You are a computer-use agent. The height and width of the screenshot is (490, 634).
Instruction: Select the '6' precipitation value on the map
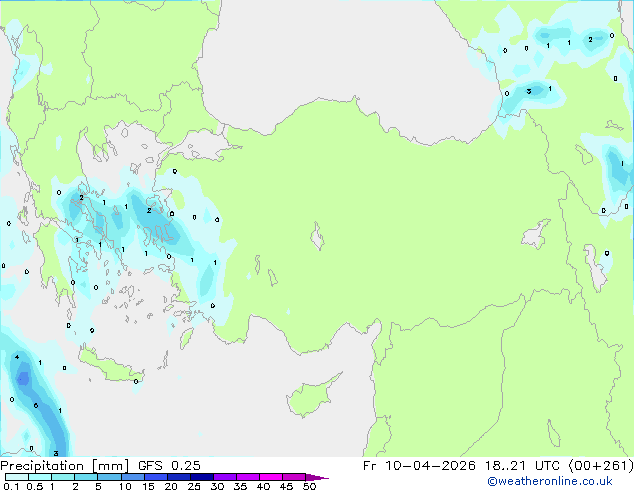tap(36, 406)
